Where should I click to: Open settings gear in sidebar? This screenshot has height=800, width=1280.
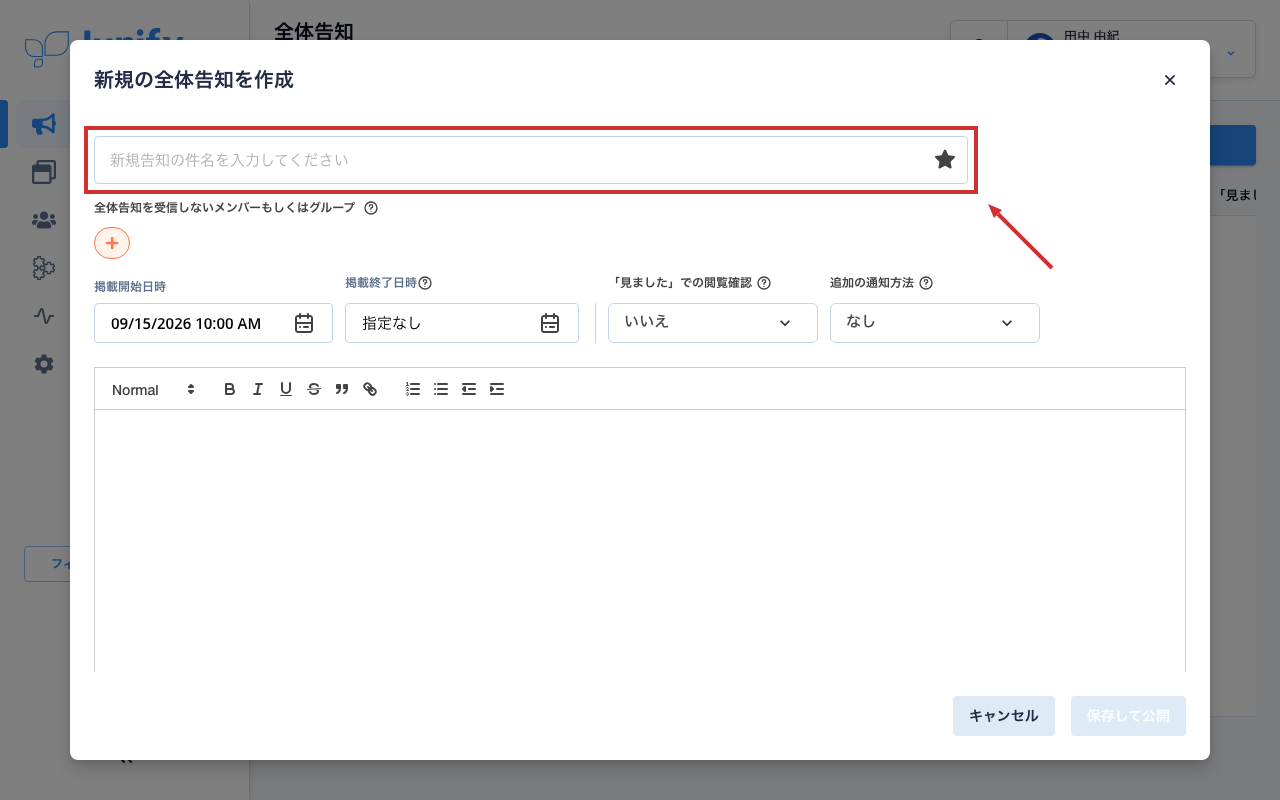pos(44,364)
